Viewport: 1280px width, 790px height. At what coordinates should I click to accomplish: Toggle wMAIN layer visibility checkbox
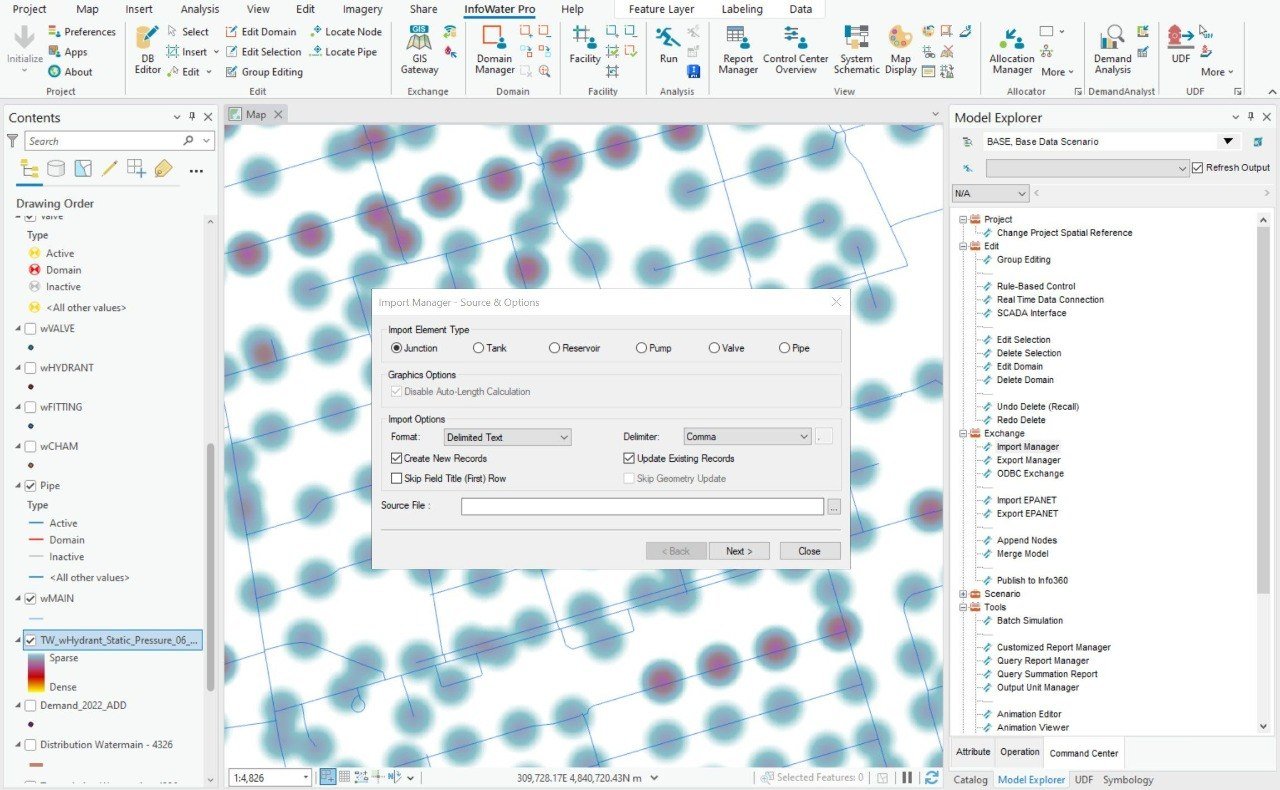pyautogui.click(x=31, y=599)
